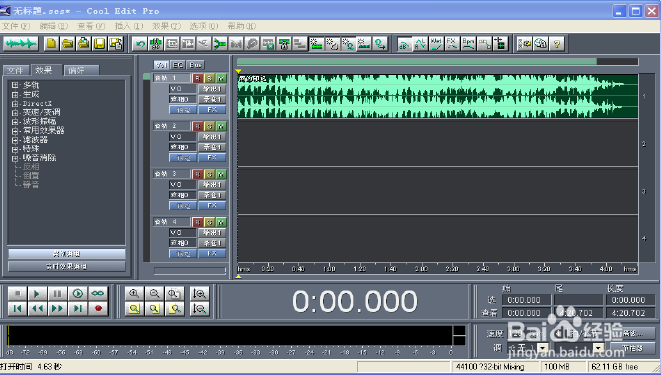Viewport: 661px width, 375px height.
Task: Expand the 波形振幅 effects node
Action: point(15,122)
